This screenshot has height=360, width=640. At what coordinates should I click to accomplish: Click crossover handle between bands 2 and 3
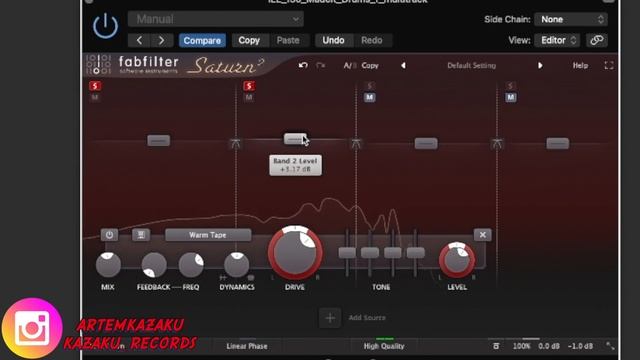pos(356,144)
